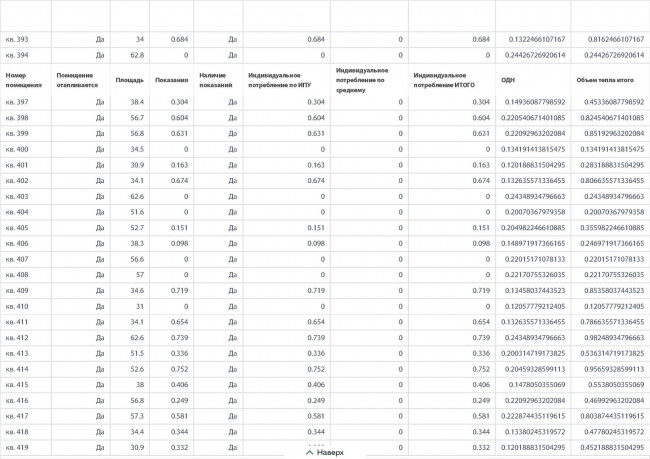The image size is (650, 459).
Task: Click the ОДН value "0.148971917366165"
Action: tap(533, 243)
